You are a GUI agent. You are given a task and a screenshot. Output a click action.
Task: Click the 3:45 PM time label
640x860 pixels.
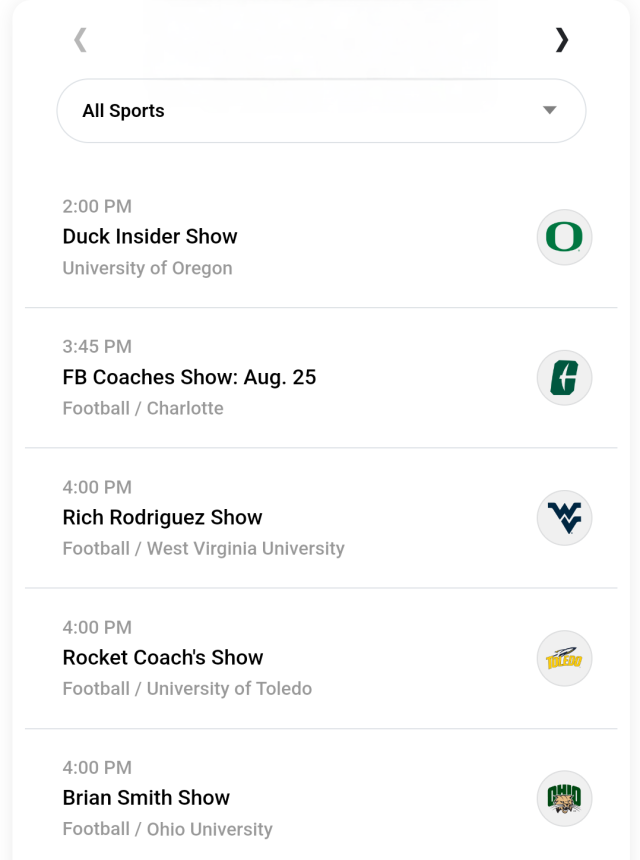point(97,347)
